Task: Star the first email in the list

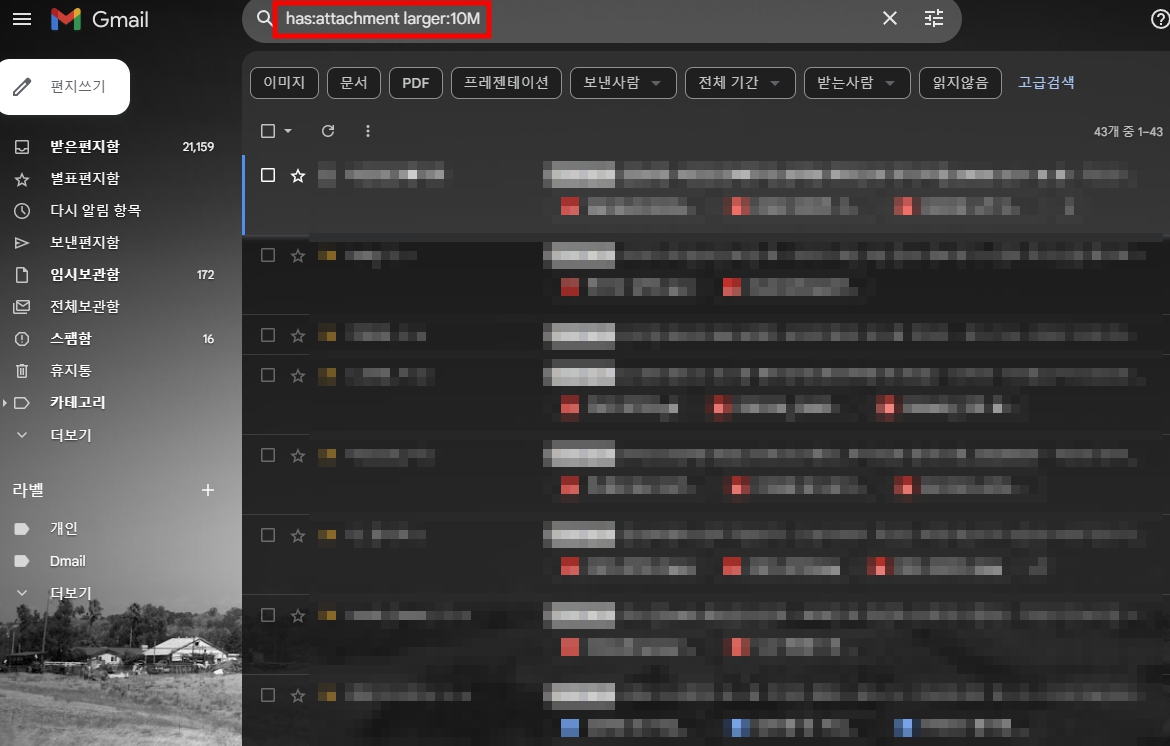Action: point(297,175)
